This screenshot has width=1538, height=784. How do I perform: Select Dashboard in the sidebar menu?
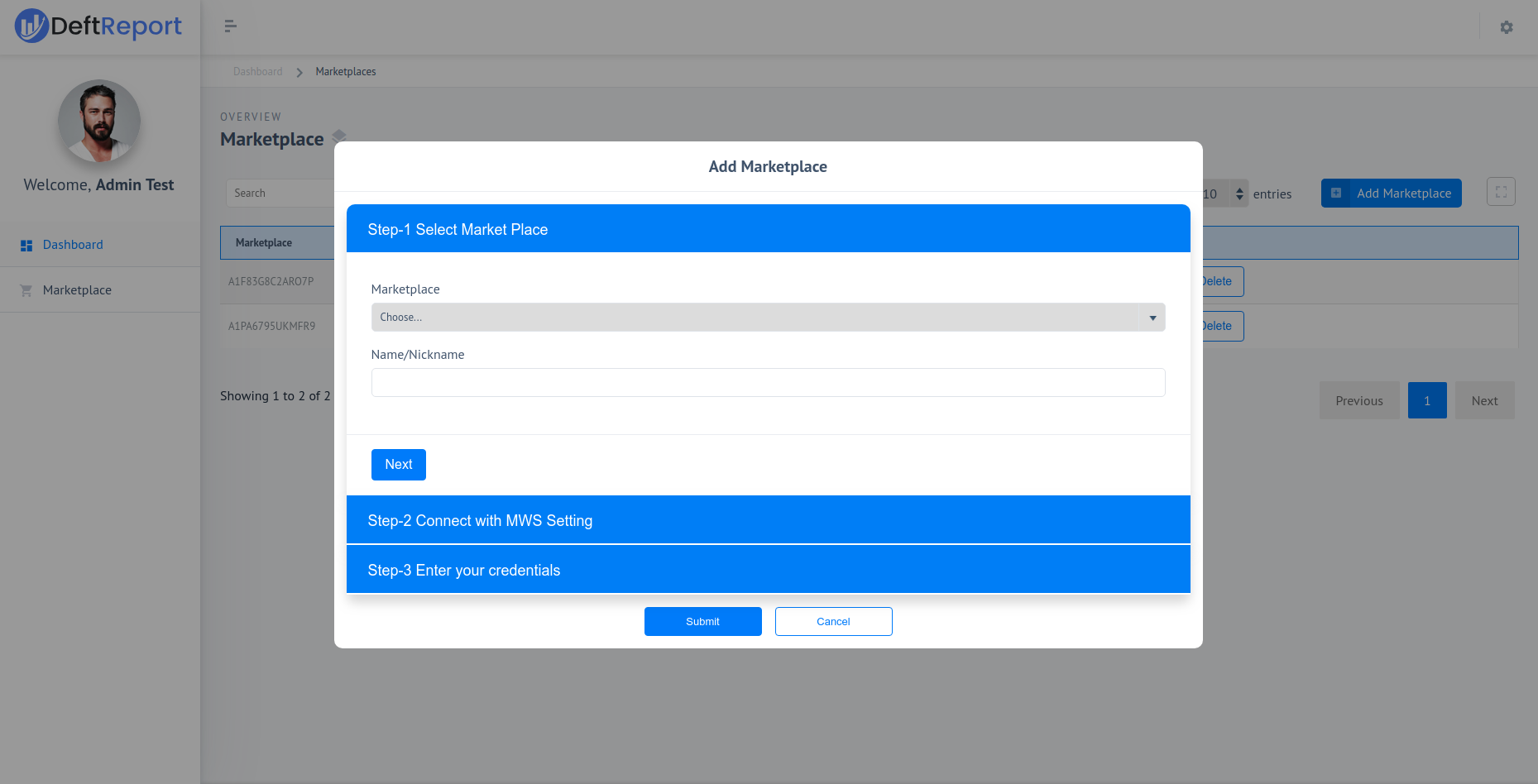click(x=72, y=244)
